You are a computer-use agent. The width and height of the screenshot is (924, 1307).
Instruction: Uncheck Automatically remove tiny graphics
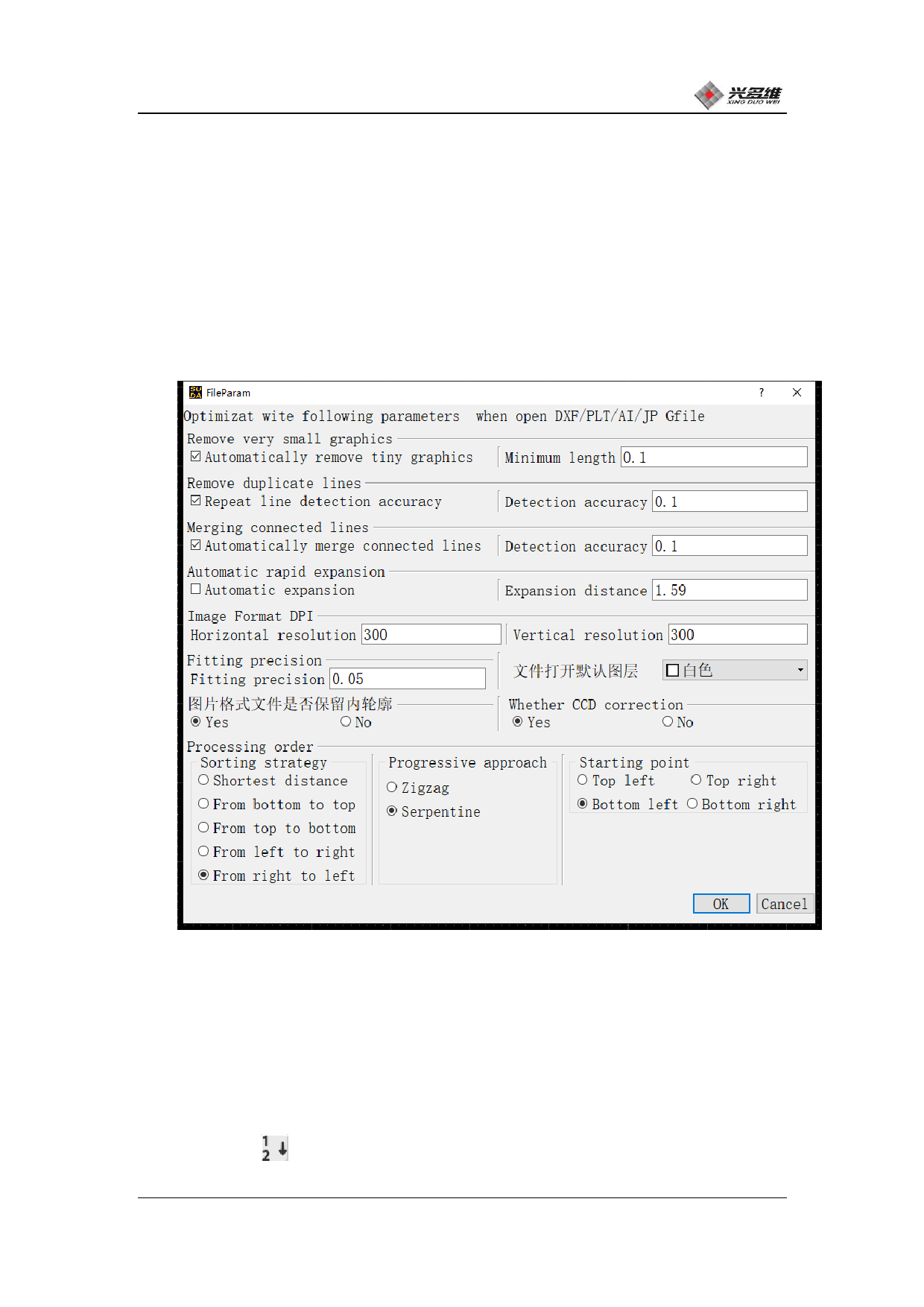tap(196, 457)
